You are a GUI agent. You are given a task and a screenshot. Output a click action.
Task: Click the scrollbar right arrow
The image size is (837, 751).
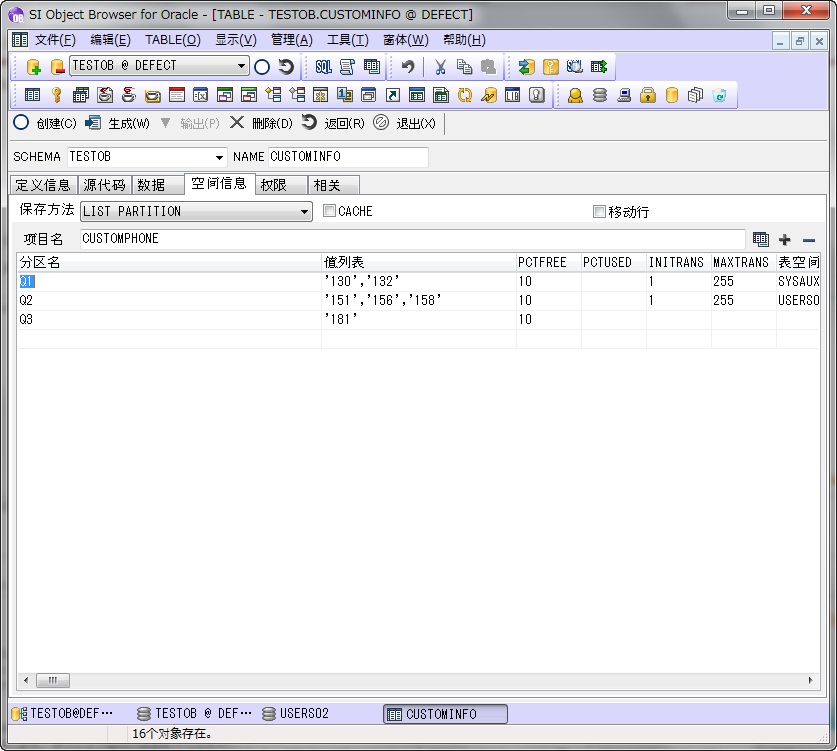point(810,681)
